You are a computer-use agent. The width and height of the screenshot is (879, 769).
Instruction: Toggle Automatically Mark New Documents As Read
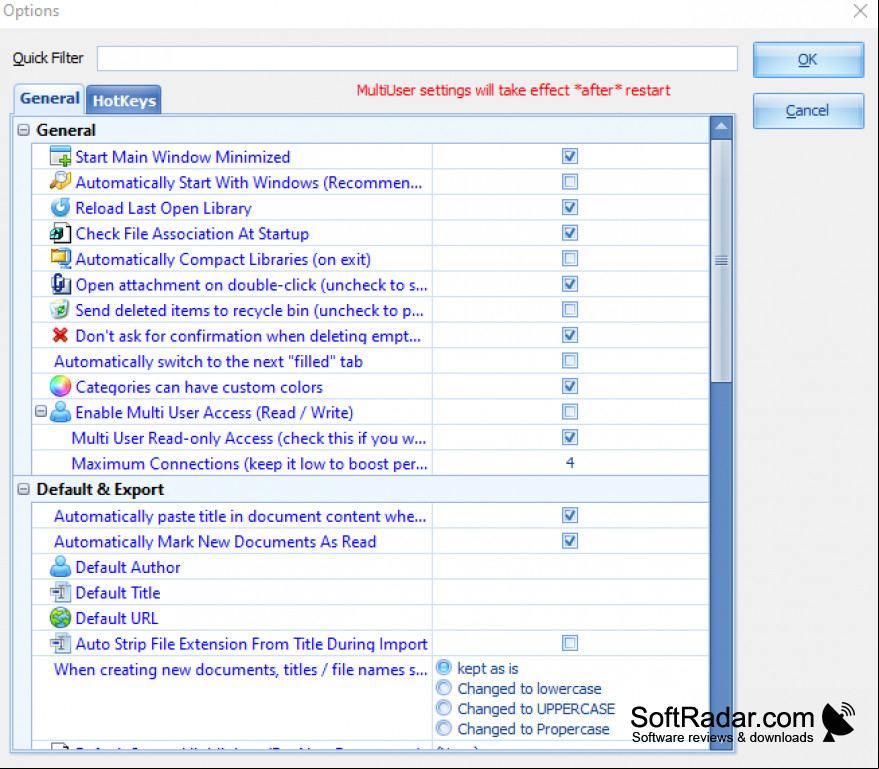click(570, 541)
